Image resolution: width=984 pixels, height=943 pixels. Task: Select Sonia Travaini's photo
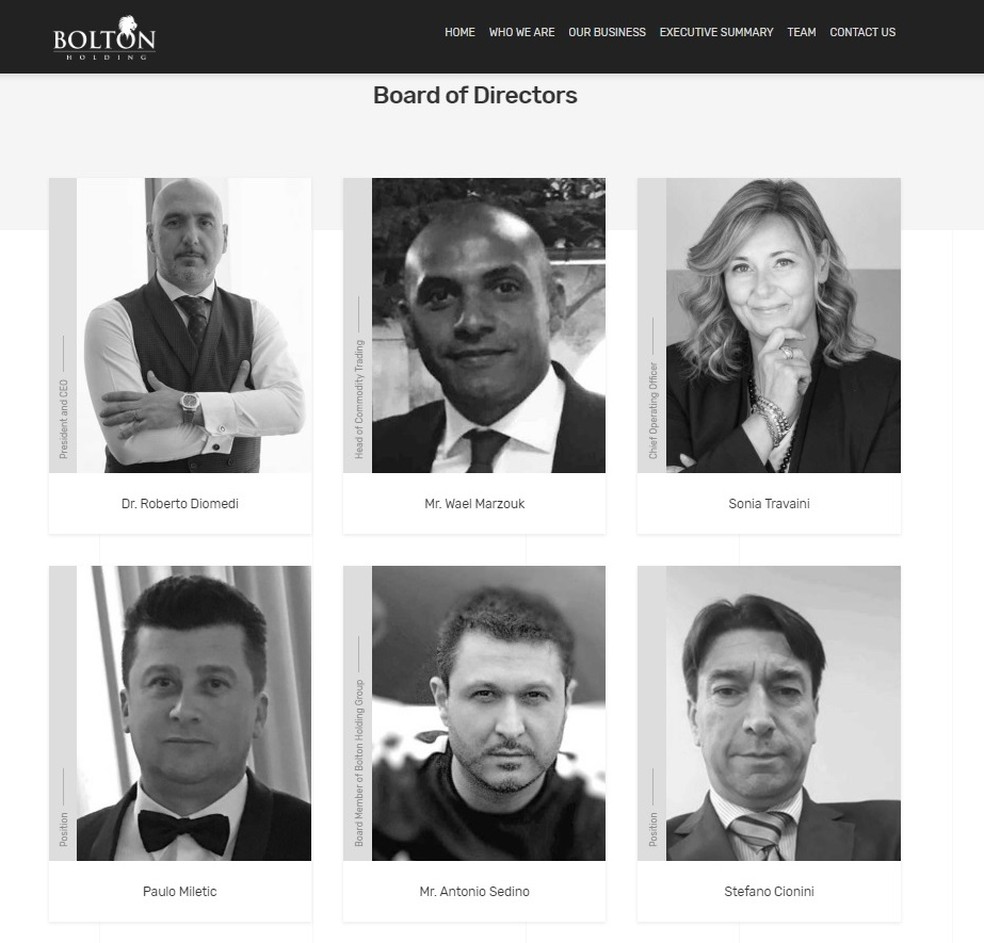[x=783, y=325]
